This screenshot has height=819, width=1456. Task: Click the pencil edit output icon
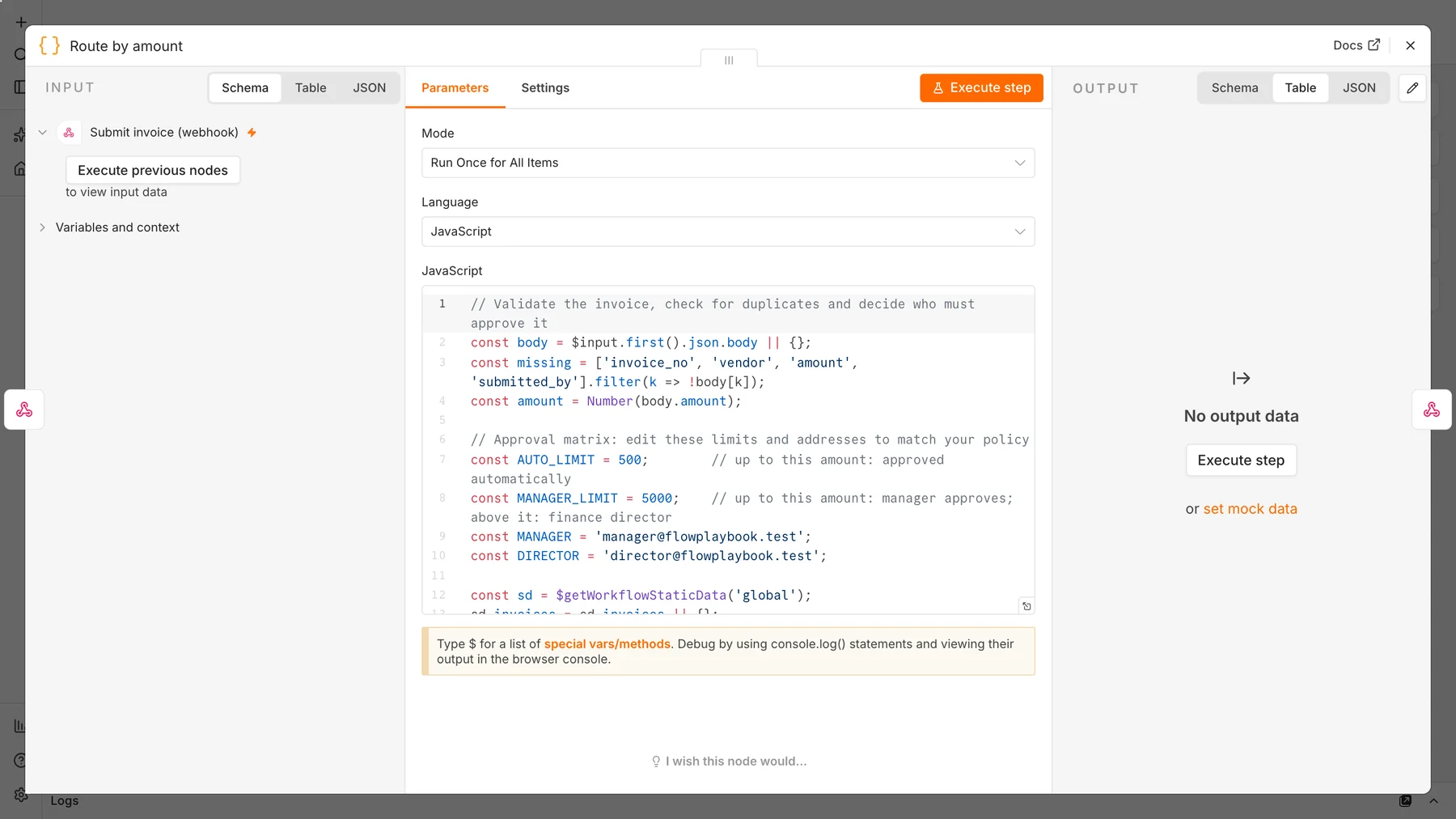1412,87
